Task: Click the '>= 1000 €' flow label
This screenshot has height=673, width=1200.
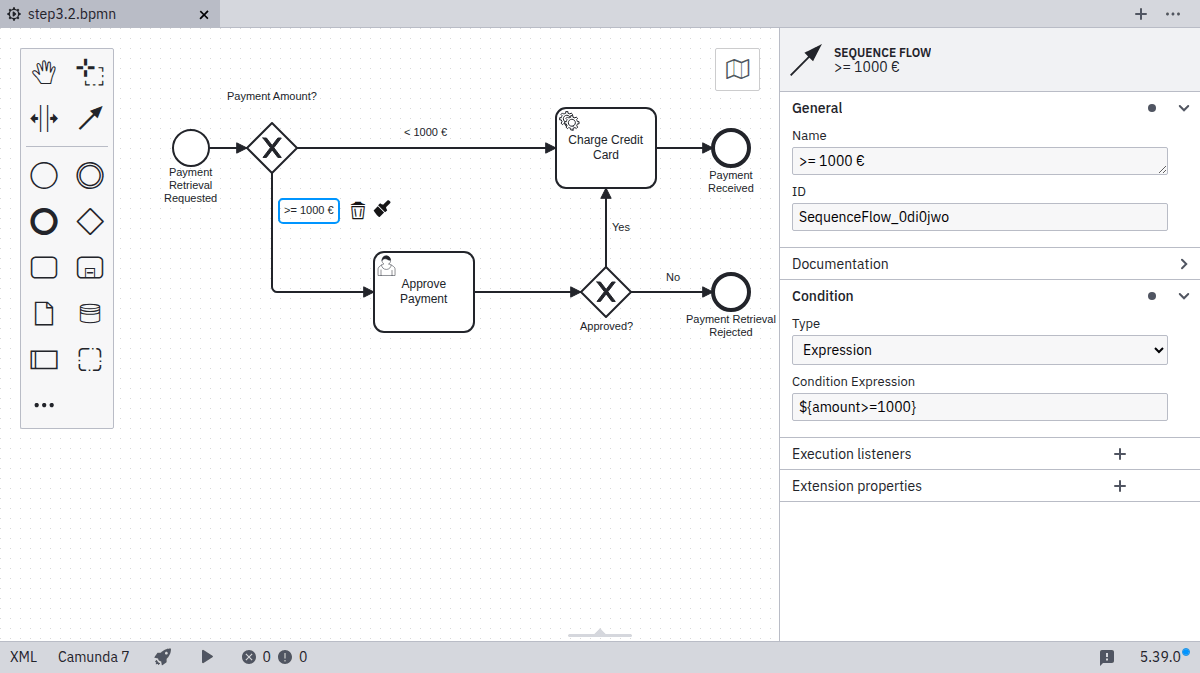Action: pyautogui.click(x=309, y=210)
